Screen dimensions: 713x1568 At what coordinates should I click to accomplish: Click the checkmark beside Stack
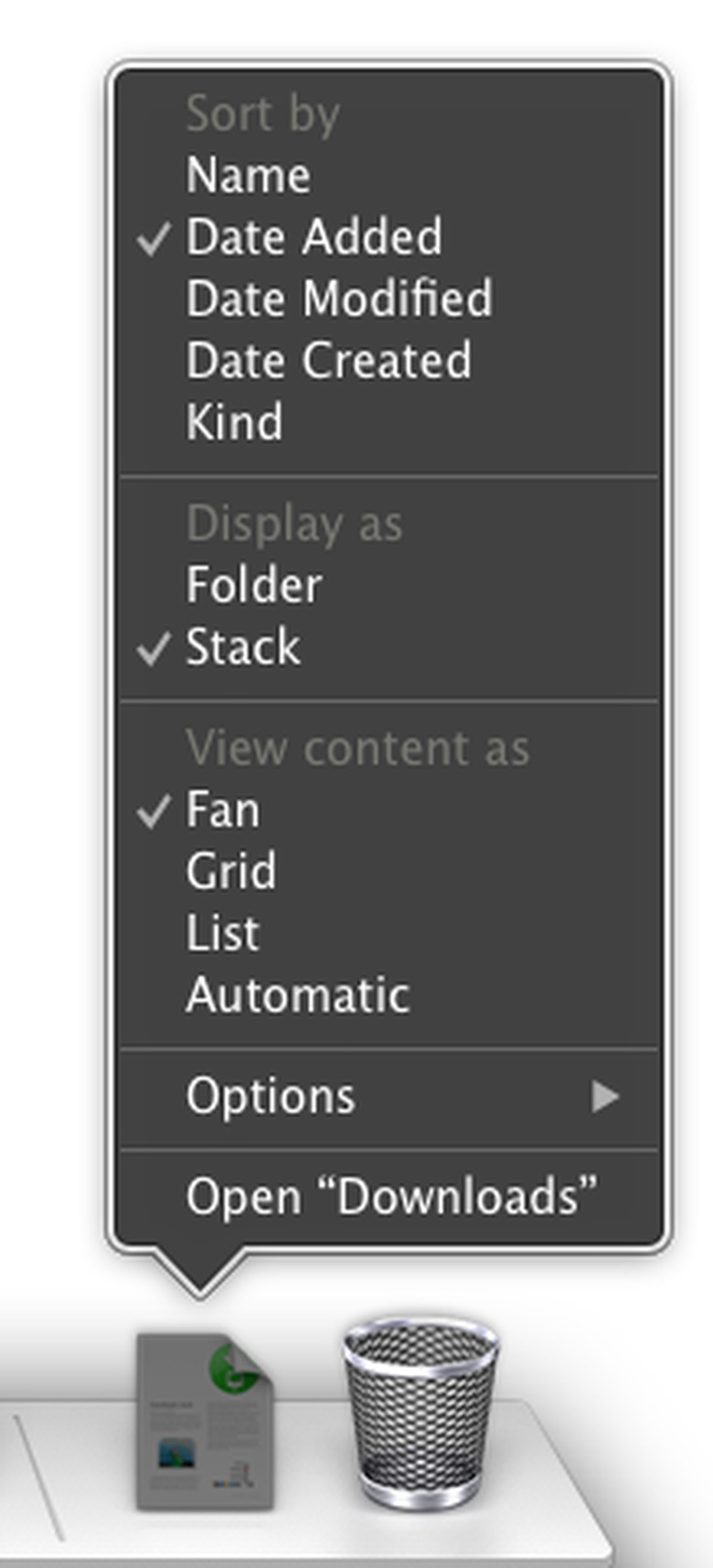(154, 649)
